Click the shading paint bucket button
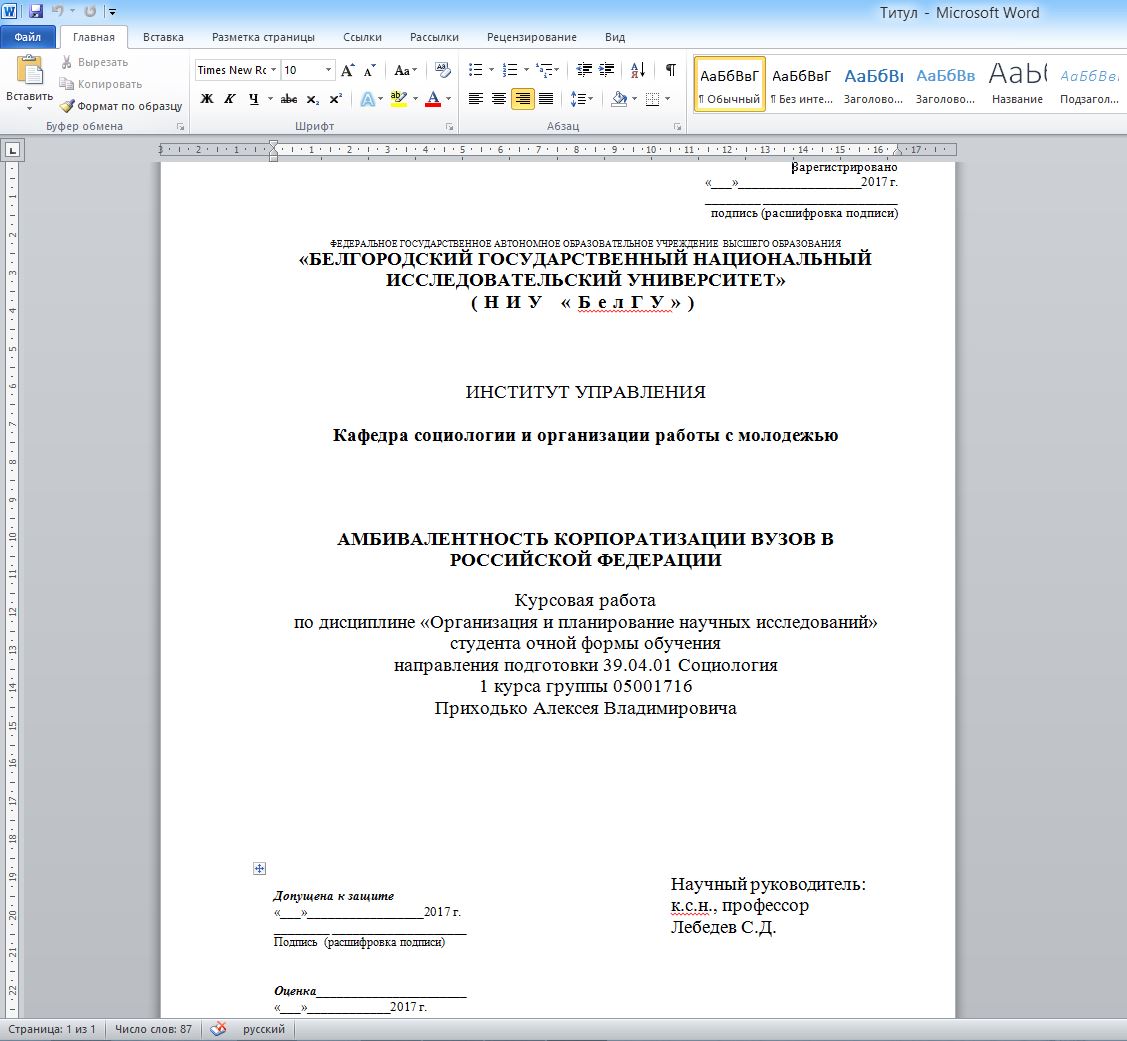 pos(619,98)
